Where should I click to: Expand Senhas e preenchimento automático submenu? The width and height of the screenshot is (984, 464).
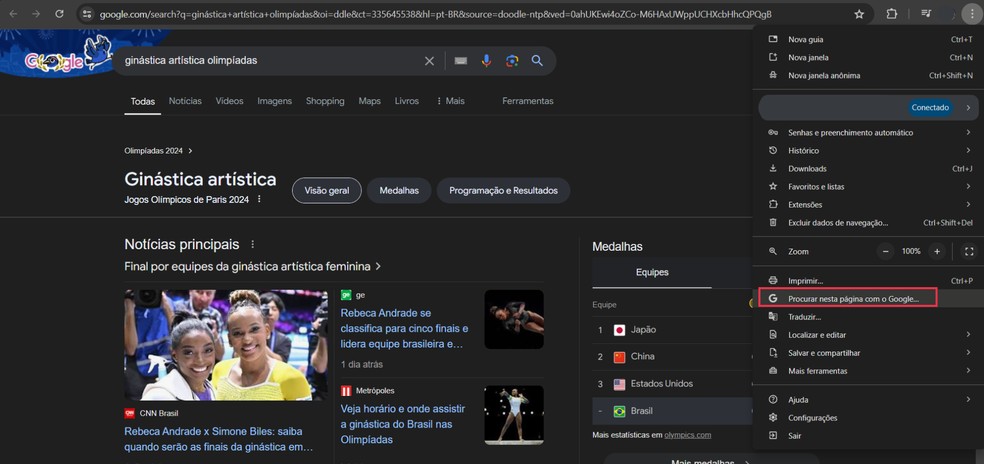click(x=869, y=132)
